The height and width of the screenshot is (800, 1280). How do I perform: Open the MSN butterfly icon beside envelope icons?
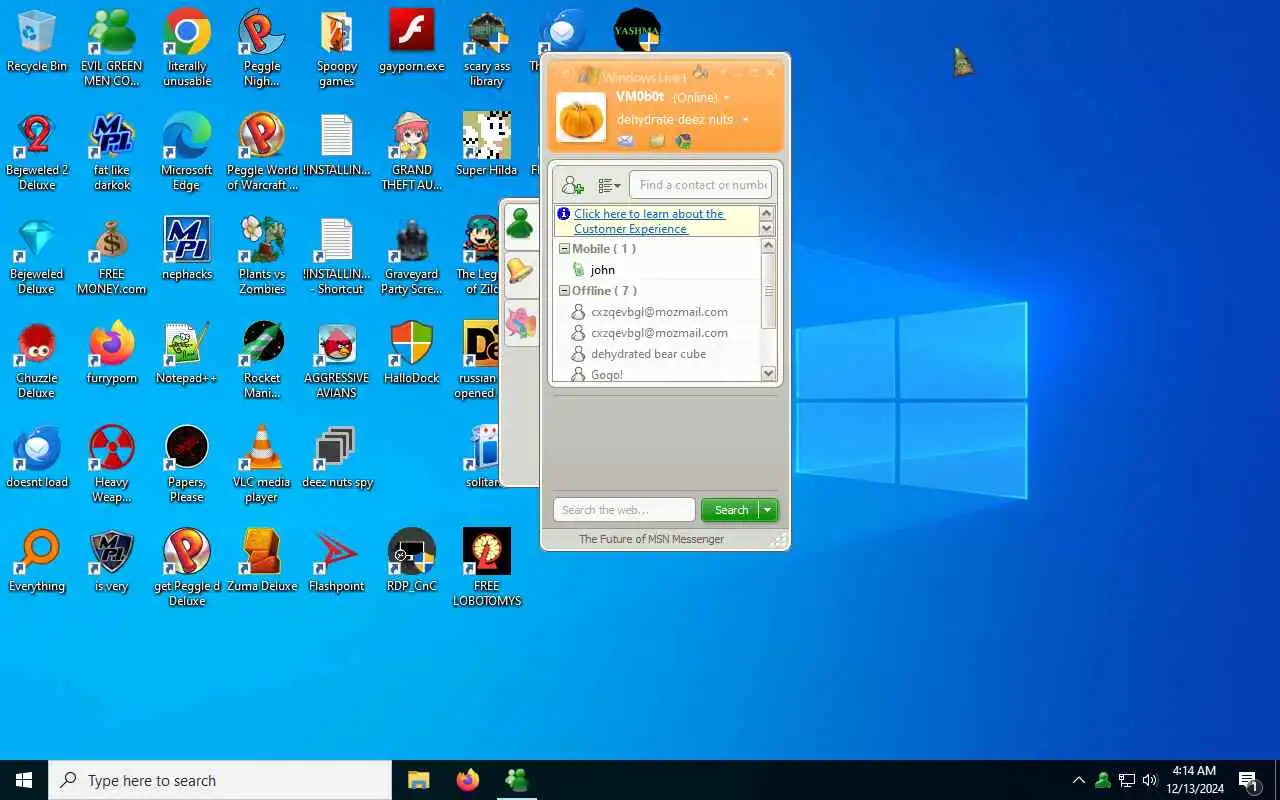point(684,141)
